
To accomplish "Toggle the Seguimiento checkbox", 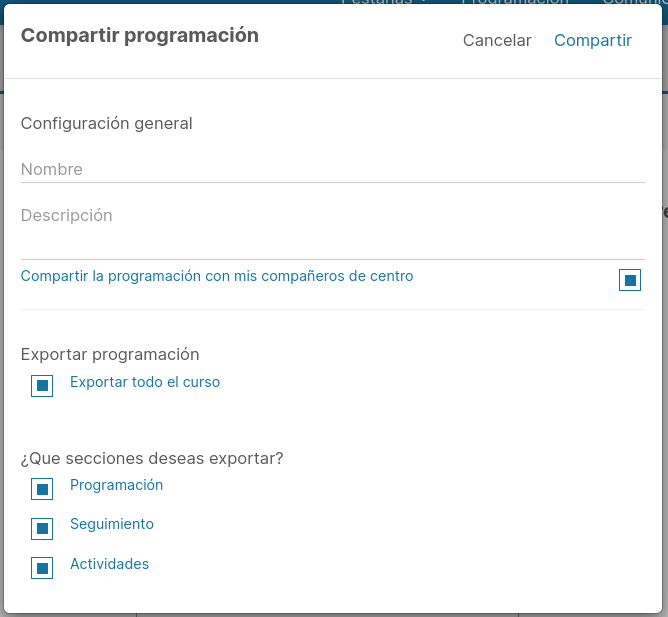I will [x=42, y=529].
